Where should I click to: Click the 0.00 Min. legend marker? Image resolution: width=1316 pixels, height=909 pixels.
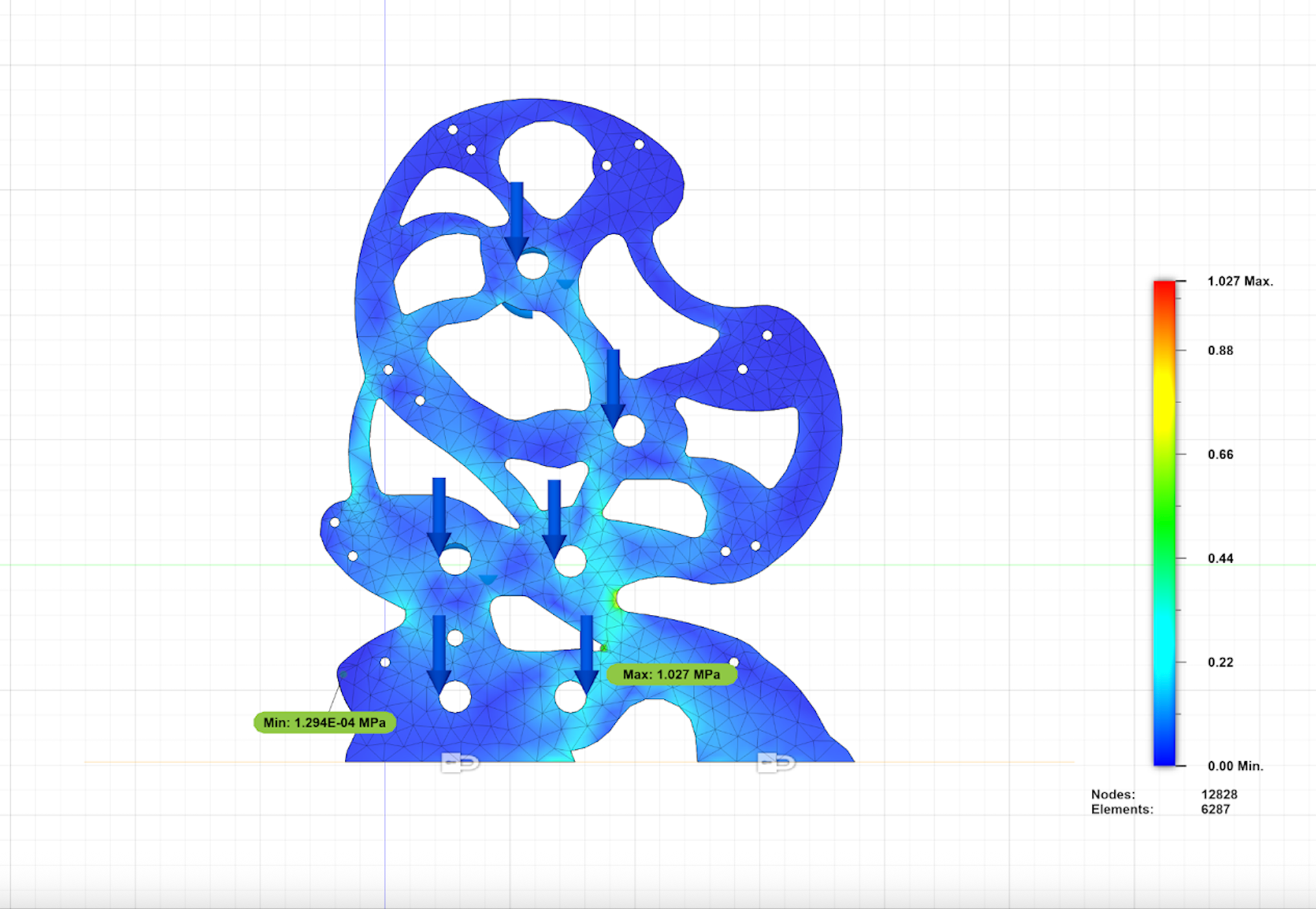click(1234, 766)
